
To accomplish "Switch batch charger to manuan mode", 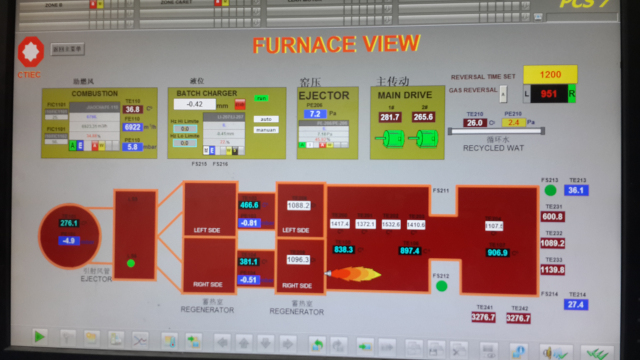I will pyautogui.click(x=266, y=130).
